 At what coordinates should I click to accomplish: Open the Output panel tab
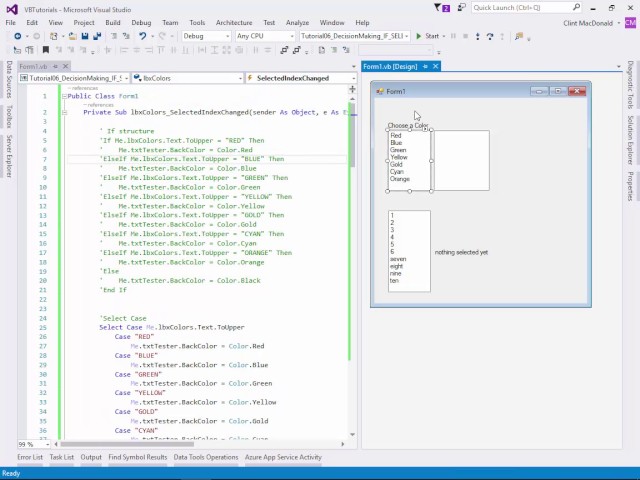91,457
